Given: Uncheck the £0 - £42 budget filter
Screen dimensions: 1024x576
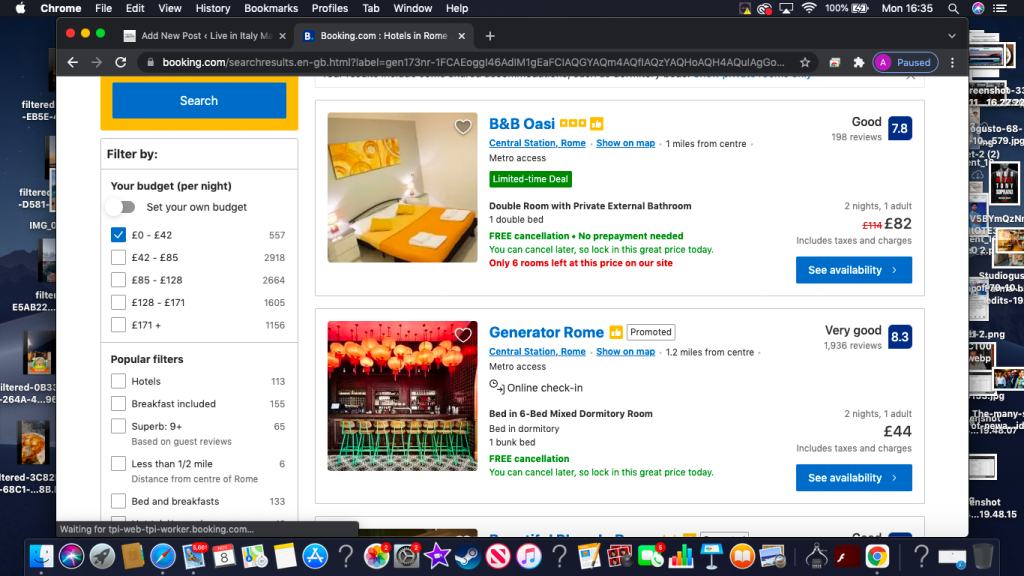Looking at the screenshot, I should tap(118, 235).
